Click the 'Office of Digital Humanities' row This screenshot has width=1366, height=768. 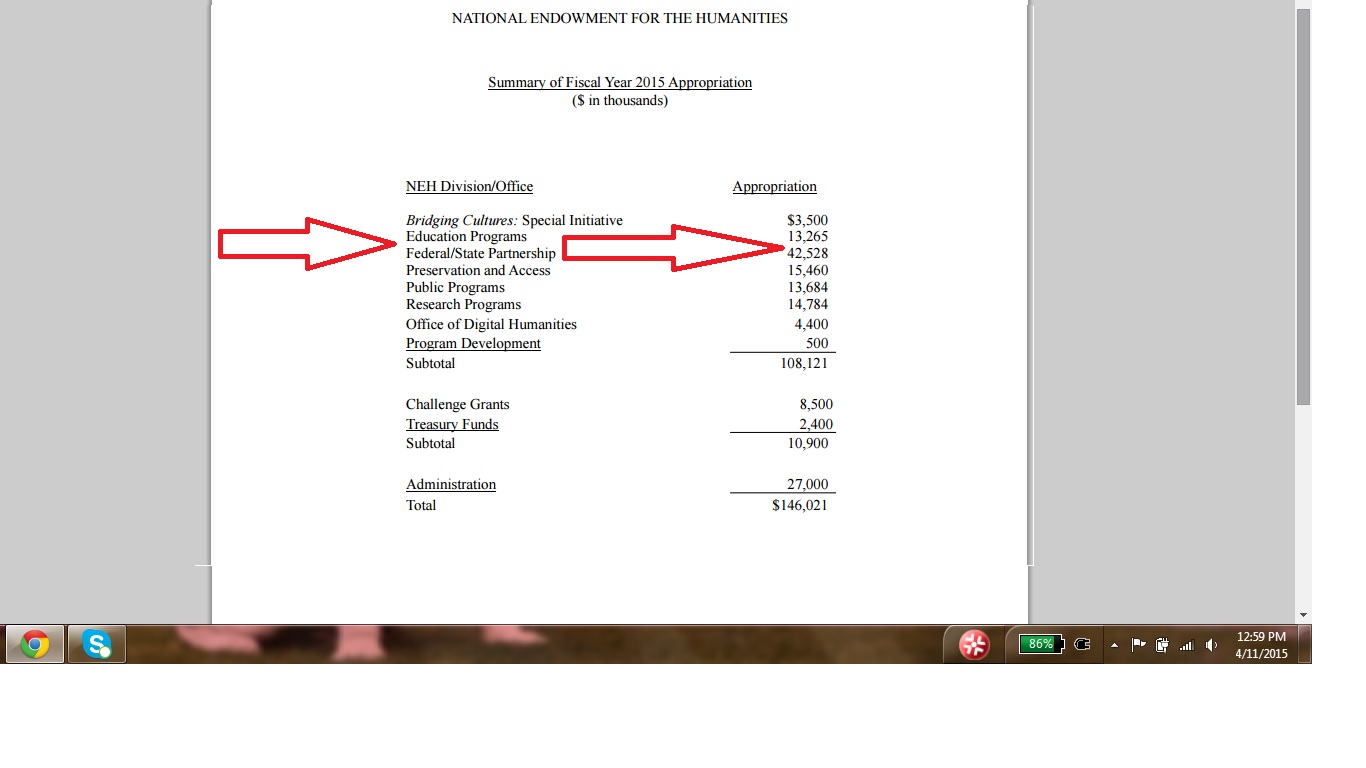pyautogui.click(x=491, y=325)
